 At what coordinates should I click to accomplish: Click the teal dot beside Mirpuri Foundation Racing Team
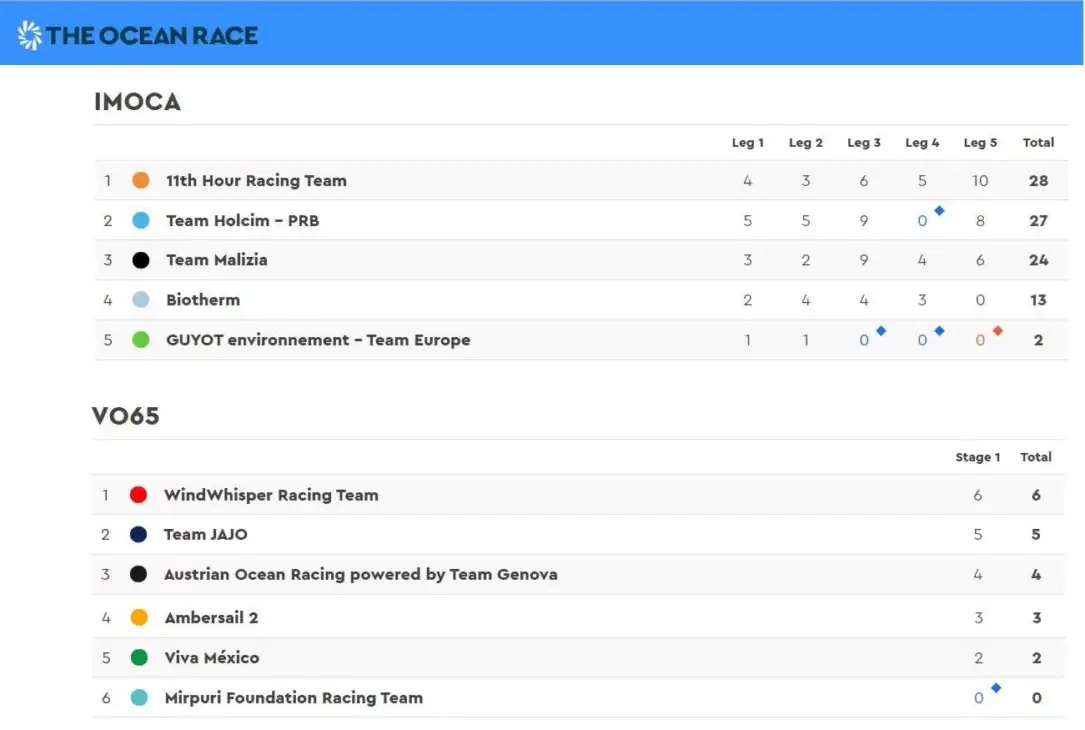click(139, 697)
